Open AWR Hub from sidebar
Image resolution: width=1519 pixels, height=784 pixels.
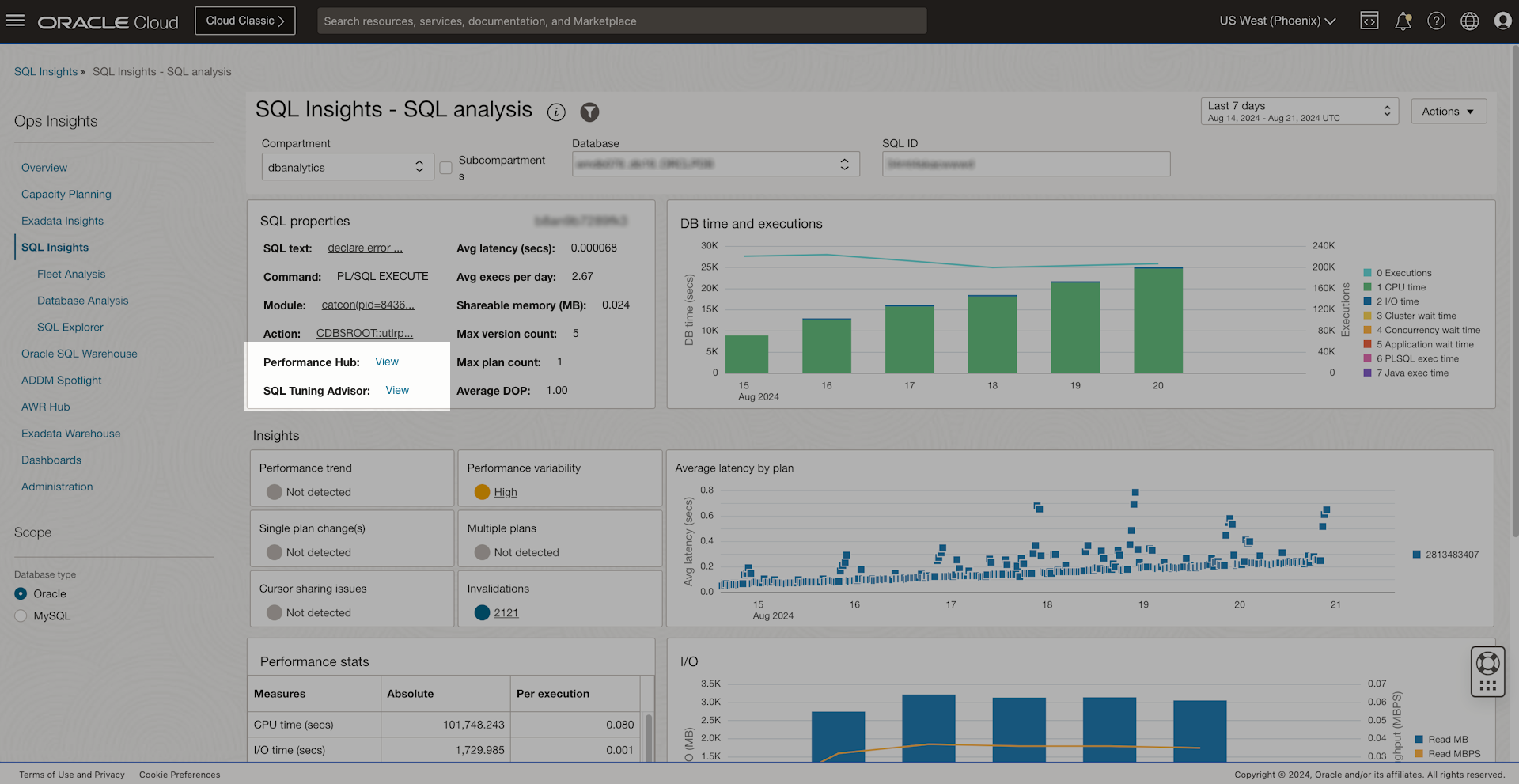point(46,407)
